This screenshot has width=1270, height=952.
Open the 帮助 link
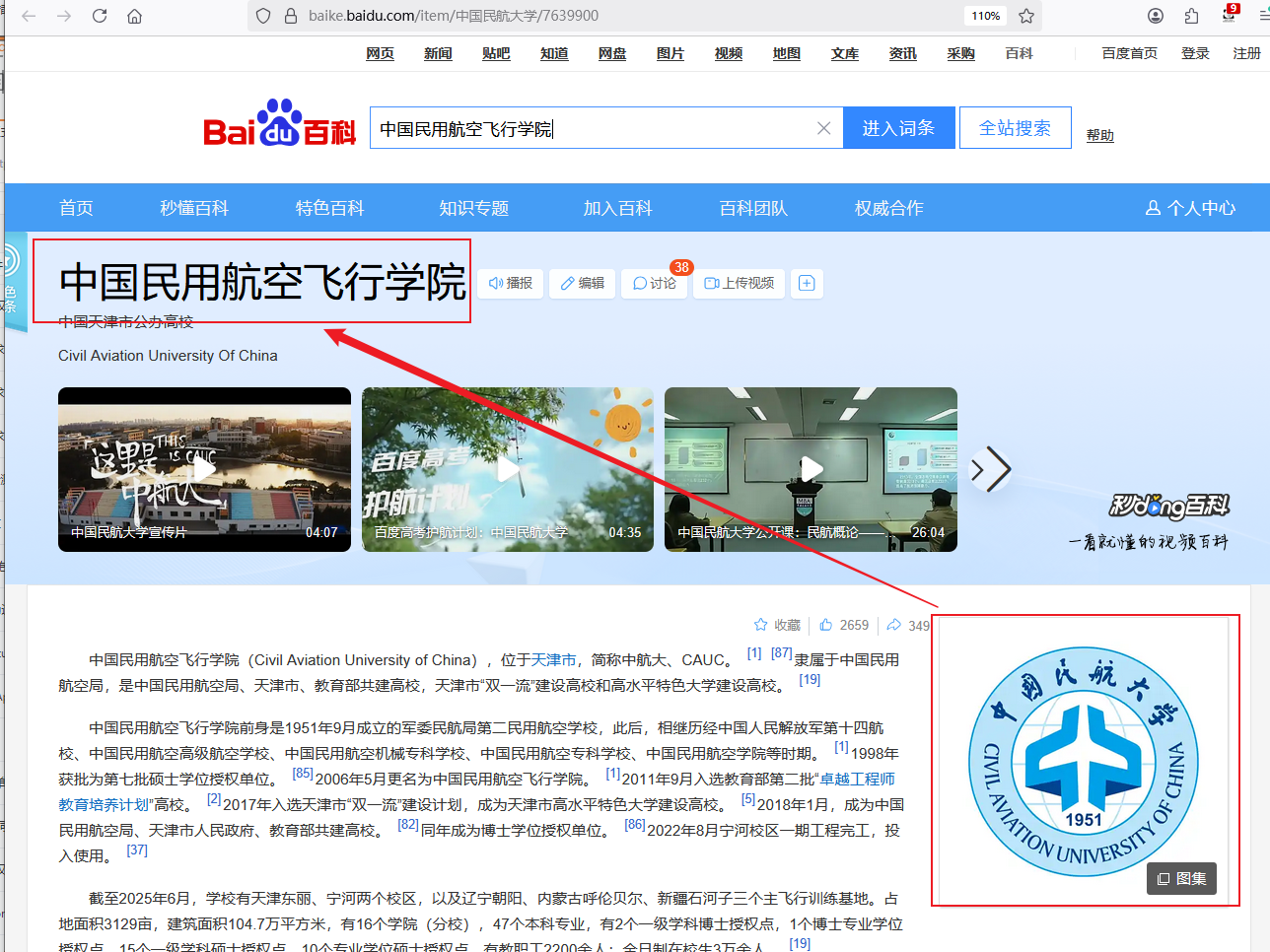(1100, 135)
